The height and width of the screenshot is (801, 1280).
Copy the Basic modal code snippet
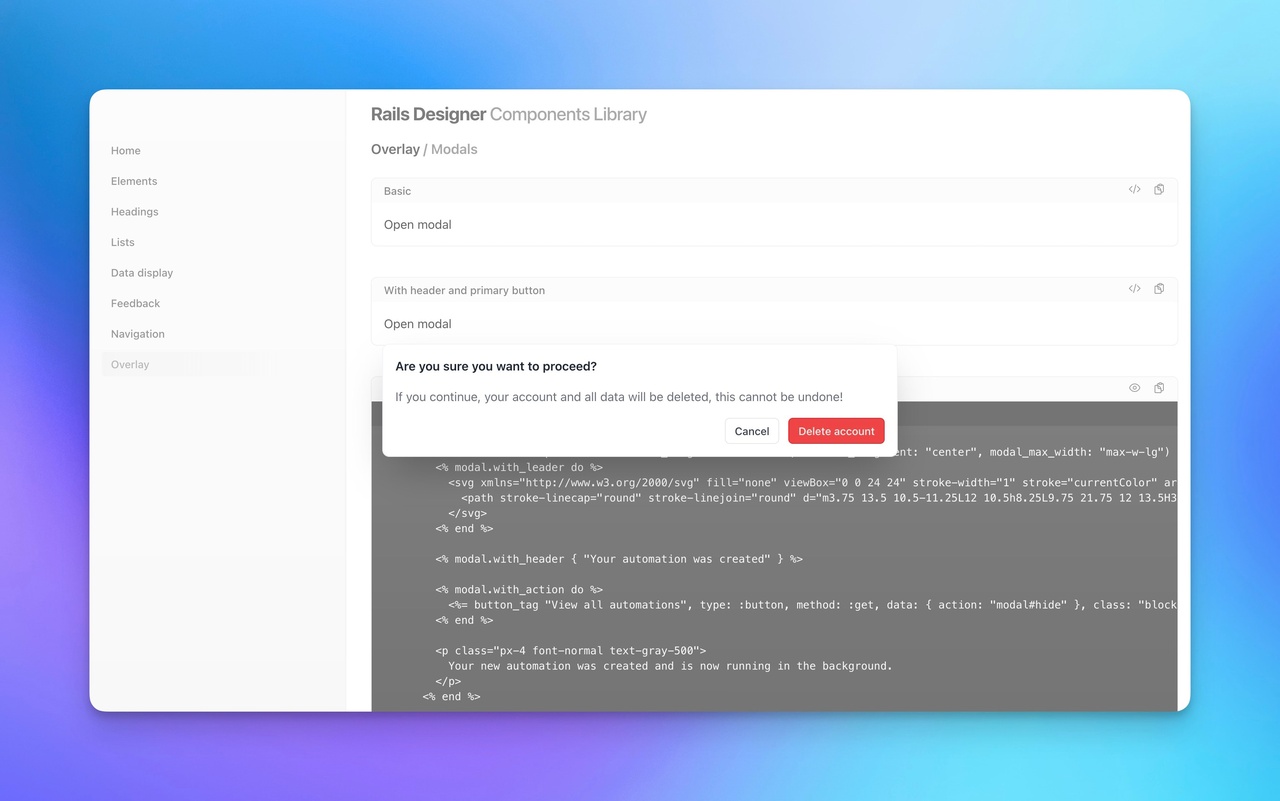coord(1158,189)
